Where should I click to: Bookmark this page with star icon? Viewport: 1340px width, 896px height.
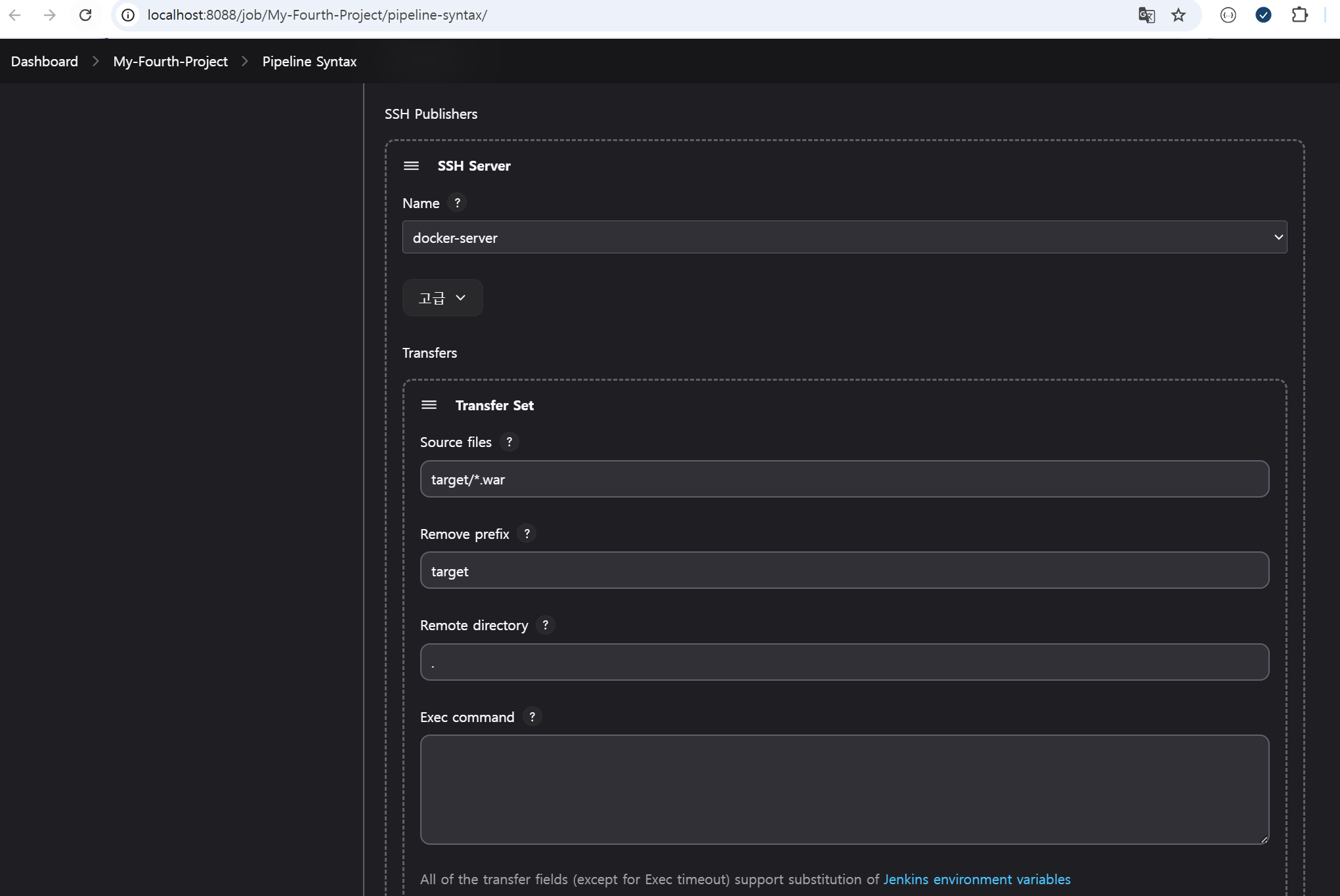[x=1178, y=14]
